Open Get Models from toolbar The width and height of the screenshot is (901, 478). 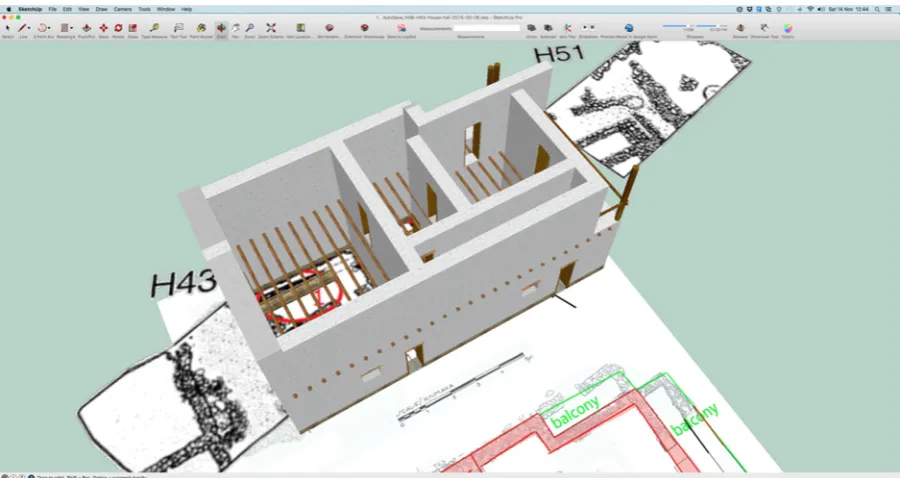point(329,28)
